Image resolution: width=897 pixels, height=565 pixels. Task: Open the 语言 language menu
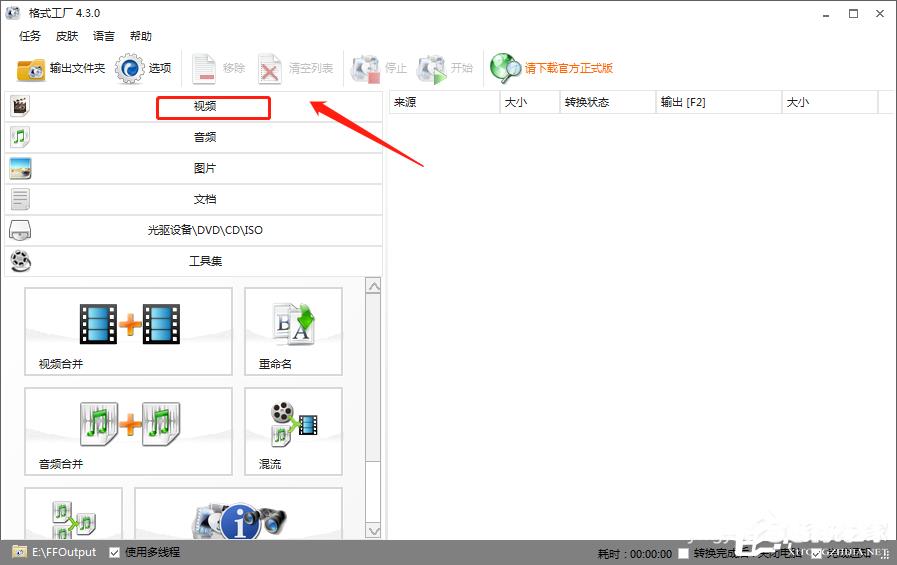(104, 36)
